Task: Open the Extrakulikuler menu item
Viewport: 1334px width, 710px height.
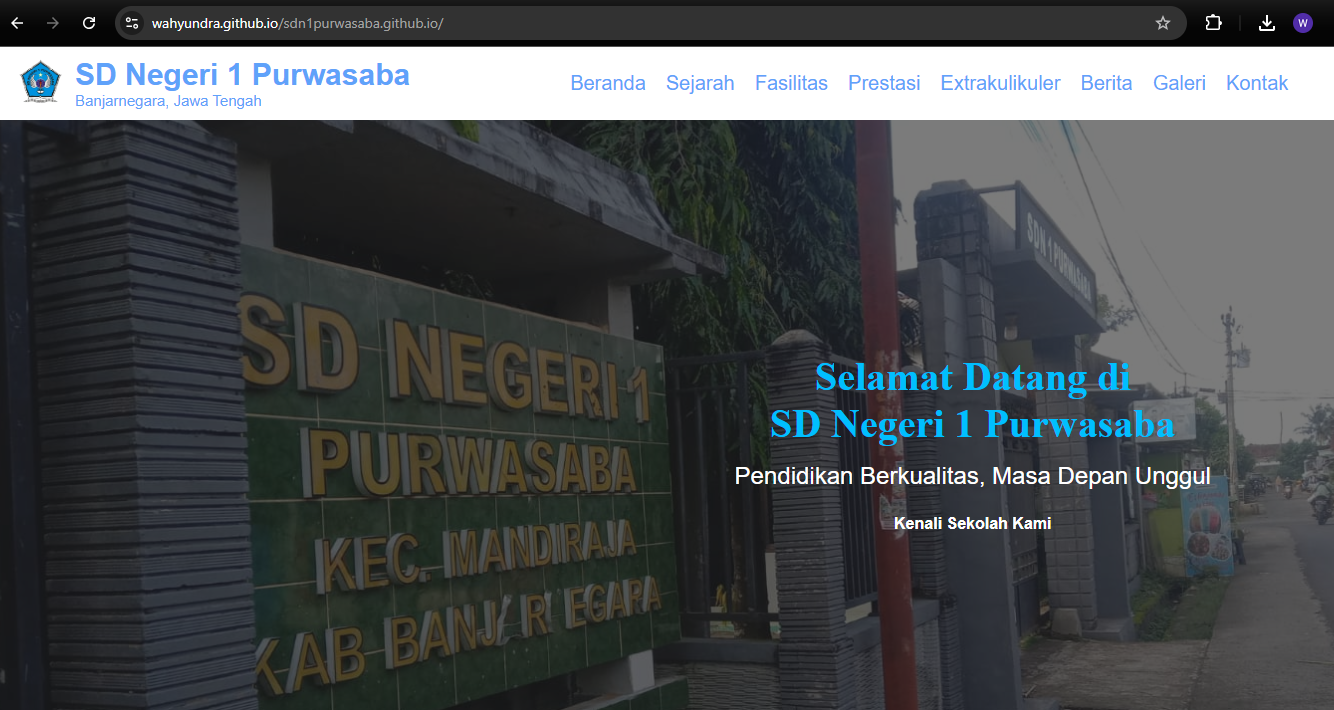Action: [1000, 83]
